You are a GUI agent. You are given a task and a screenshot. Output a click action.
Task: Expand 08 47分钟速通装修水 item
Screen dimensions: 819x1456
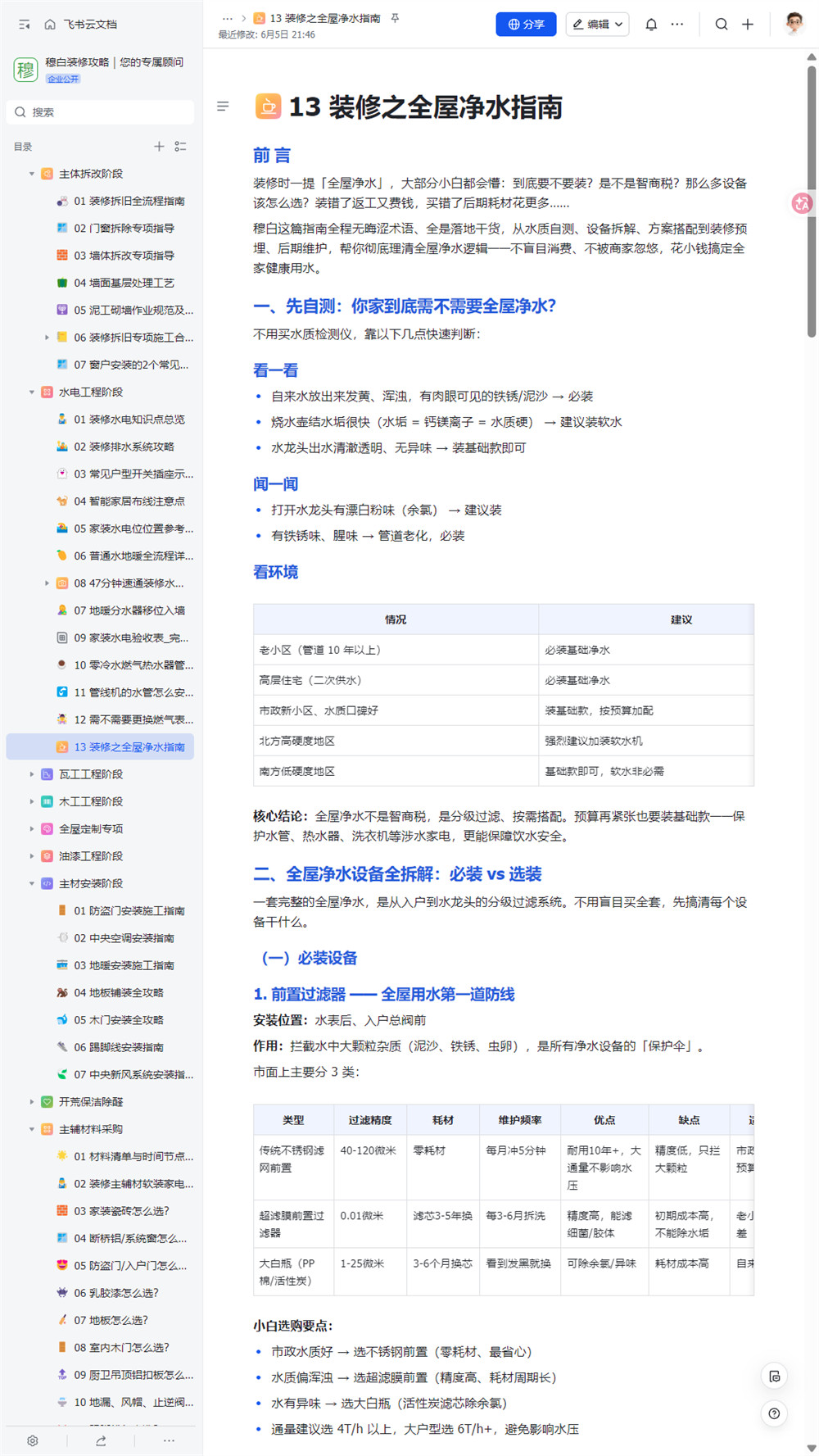point(47,583)
